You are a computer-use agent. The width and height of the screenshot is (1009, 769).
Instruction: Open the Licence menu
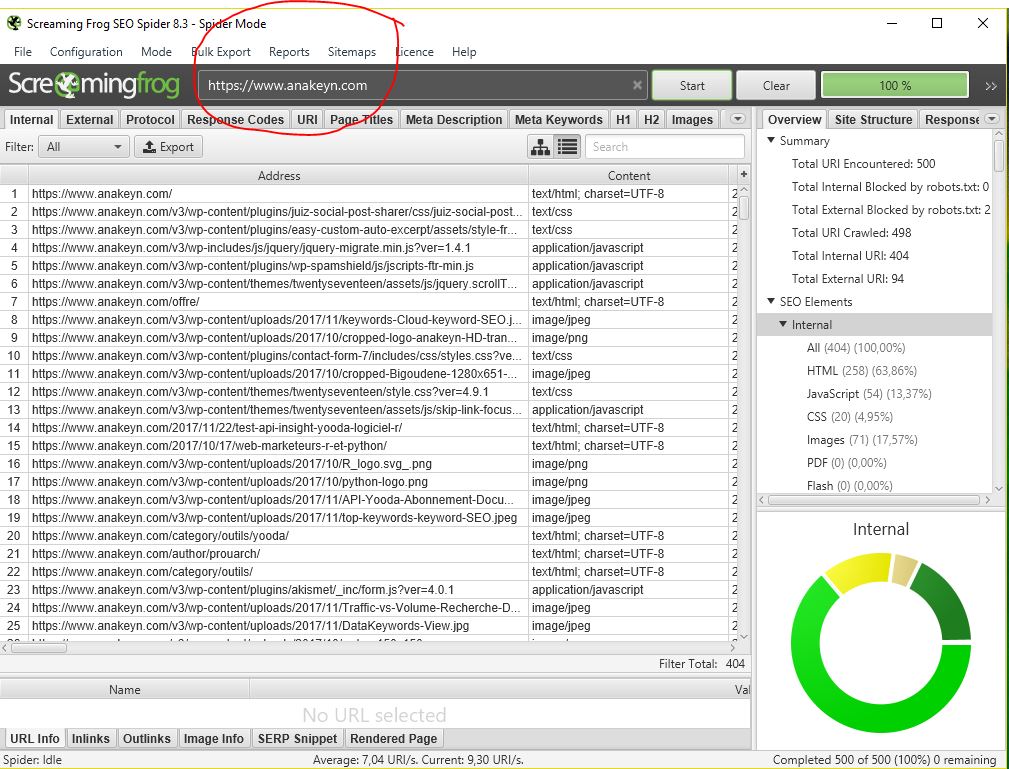coord(414,52)
